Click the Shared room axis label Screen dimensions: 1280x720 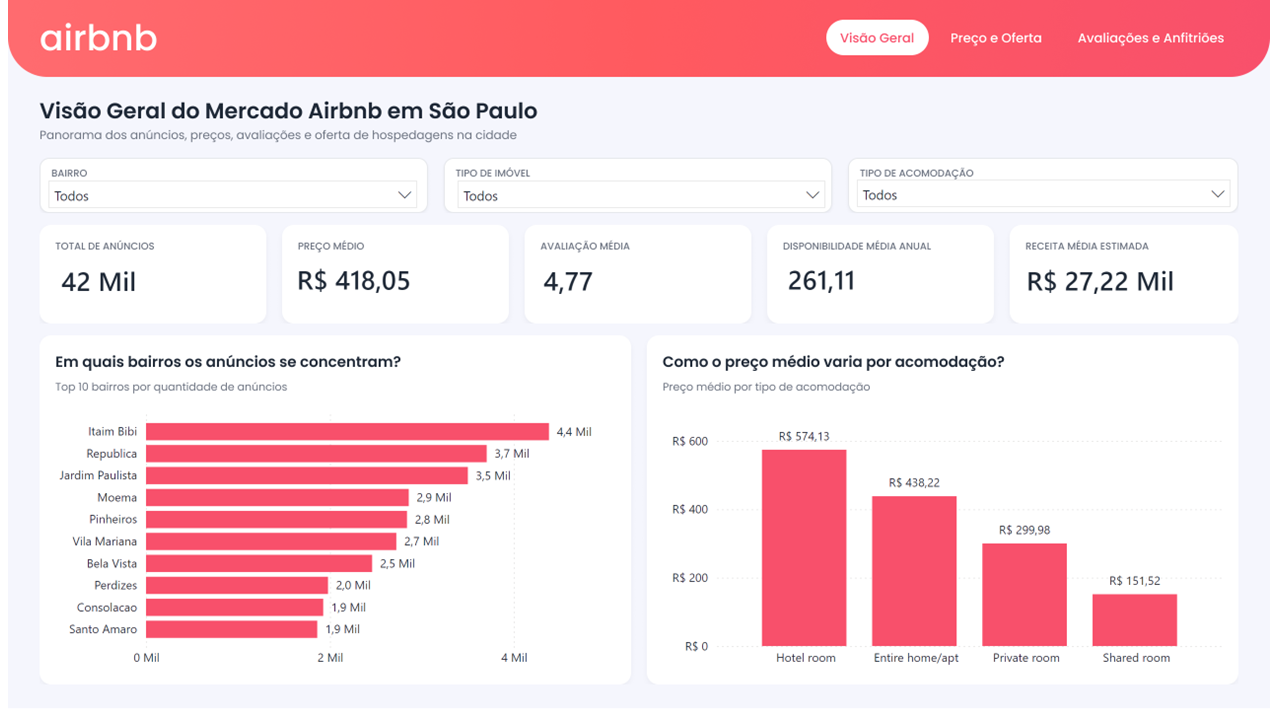pos(1136,658)
